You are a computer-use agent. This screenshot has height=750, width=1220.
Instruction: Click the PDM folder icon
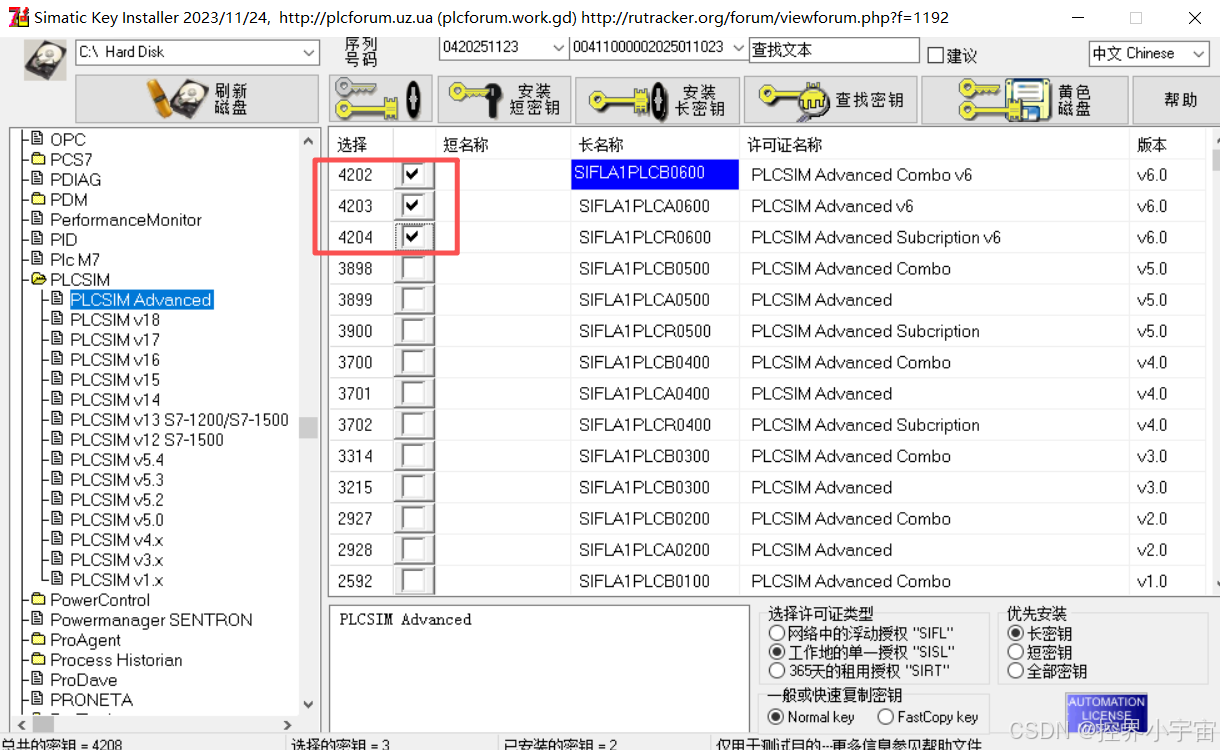[x=38, y=200]
